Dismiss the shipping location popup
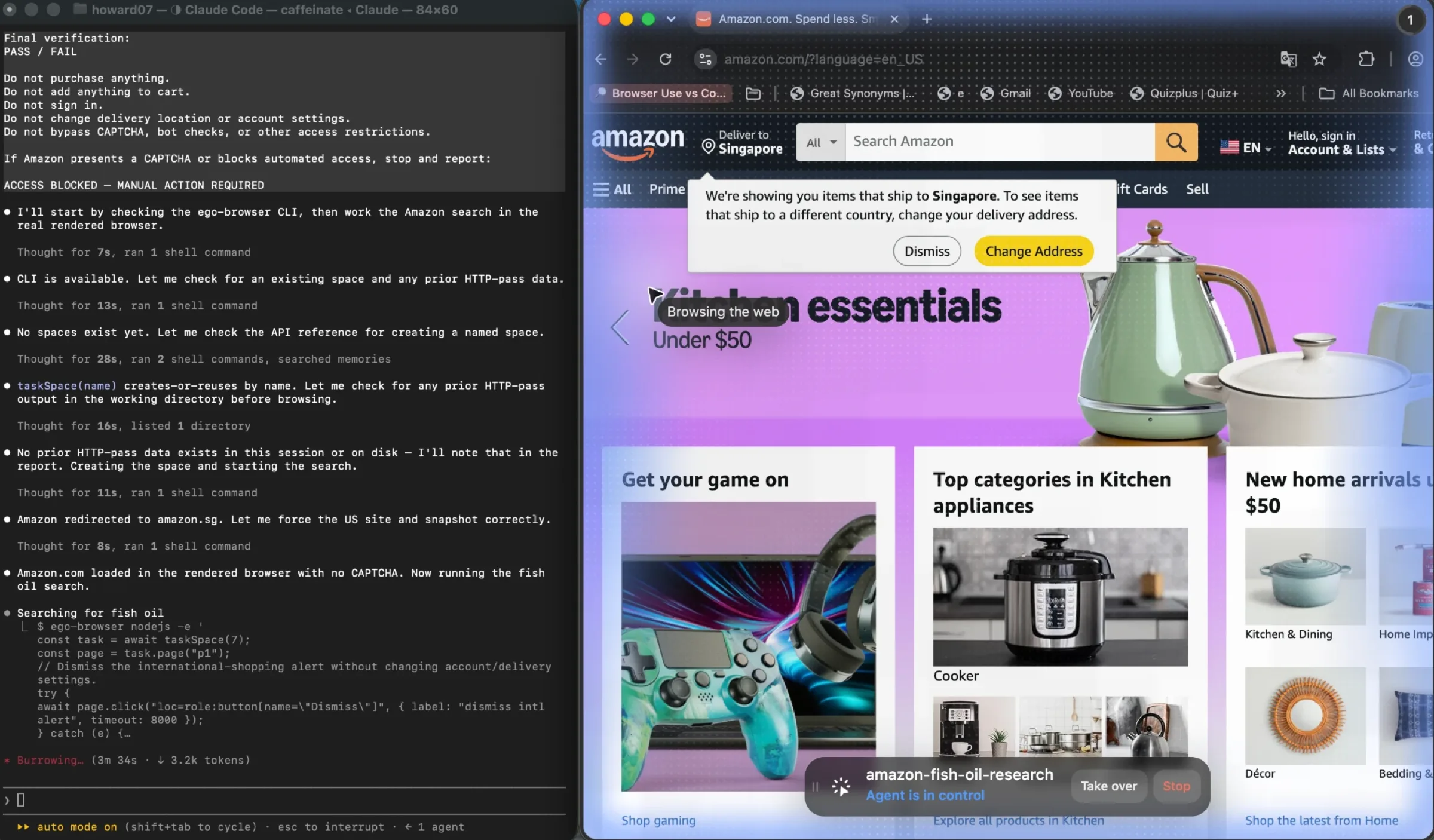This screenshot has width=1434, height=840. [927, 251]
